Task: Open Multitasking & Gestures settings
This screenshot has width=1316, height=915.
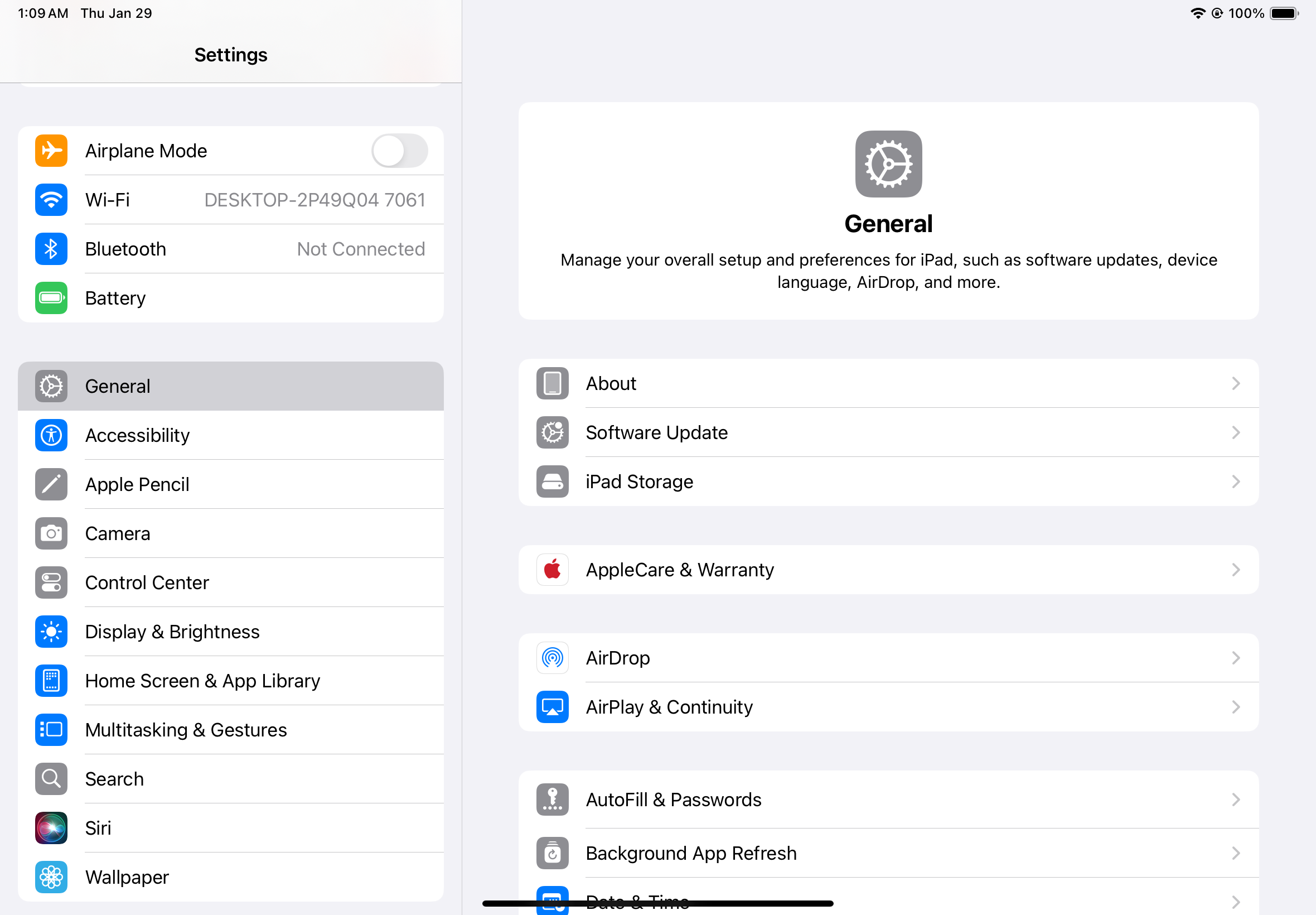Action: [231, 730]
